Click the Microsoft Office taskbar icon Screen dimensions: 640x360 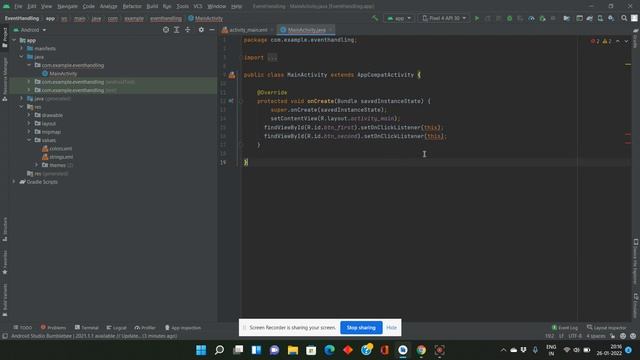384,350
